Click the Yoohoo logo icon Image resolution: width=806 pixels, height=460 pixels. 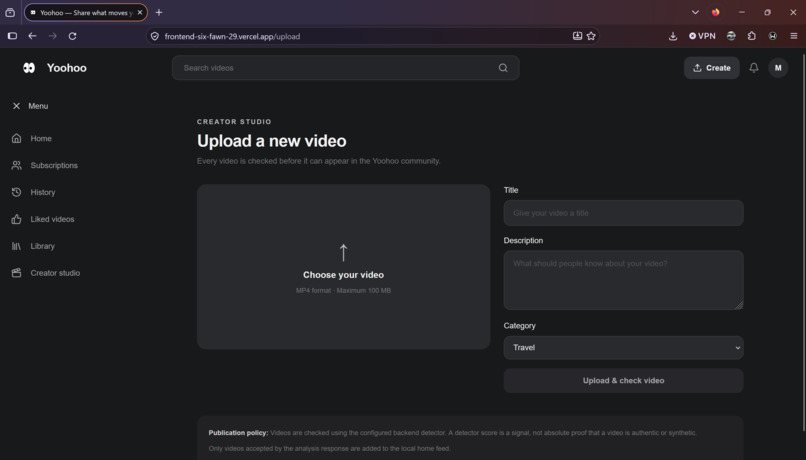(29, 68)
